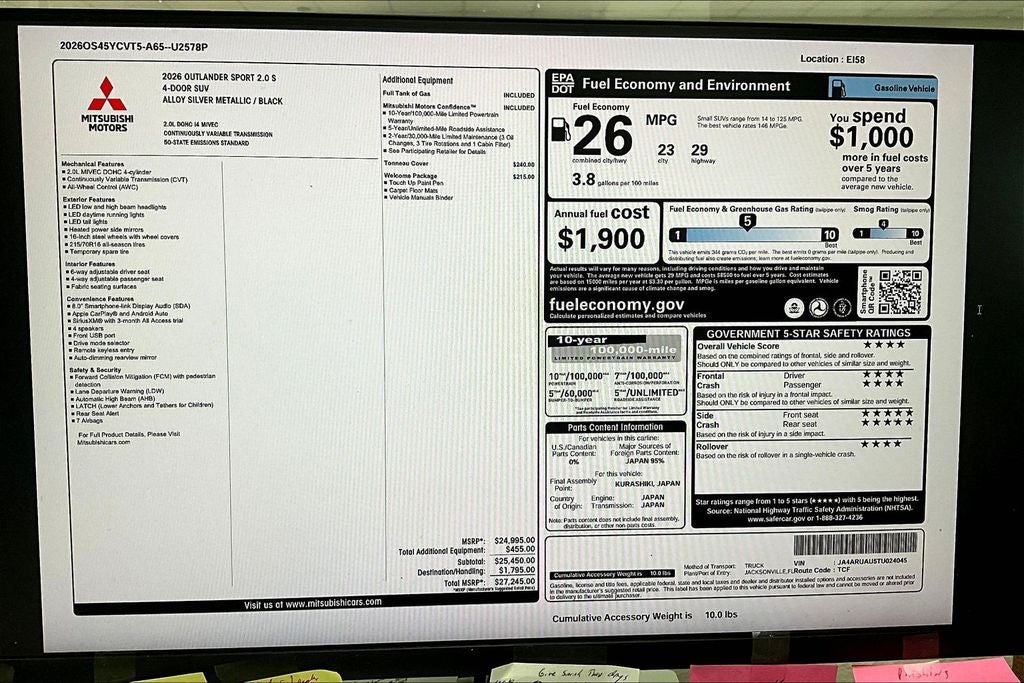The width and height of the screenshot is (1024, 683).
Task: Select the JACKSONVILLE,FL port of entry
Action: click(x=768, y=572)
